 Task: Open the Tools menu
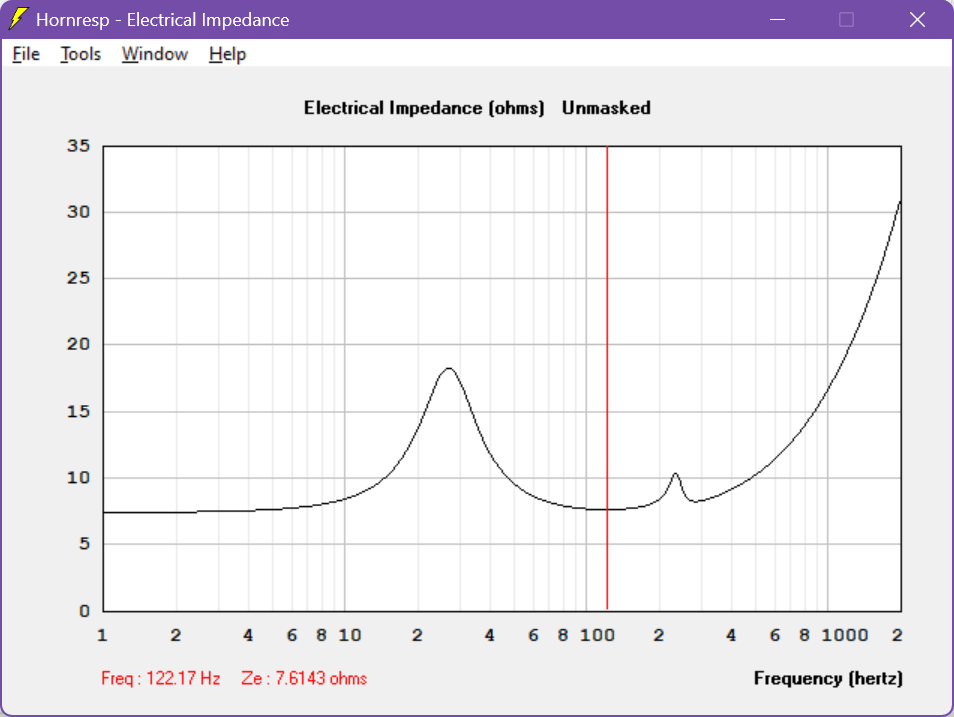(x=80, y=54)
